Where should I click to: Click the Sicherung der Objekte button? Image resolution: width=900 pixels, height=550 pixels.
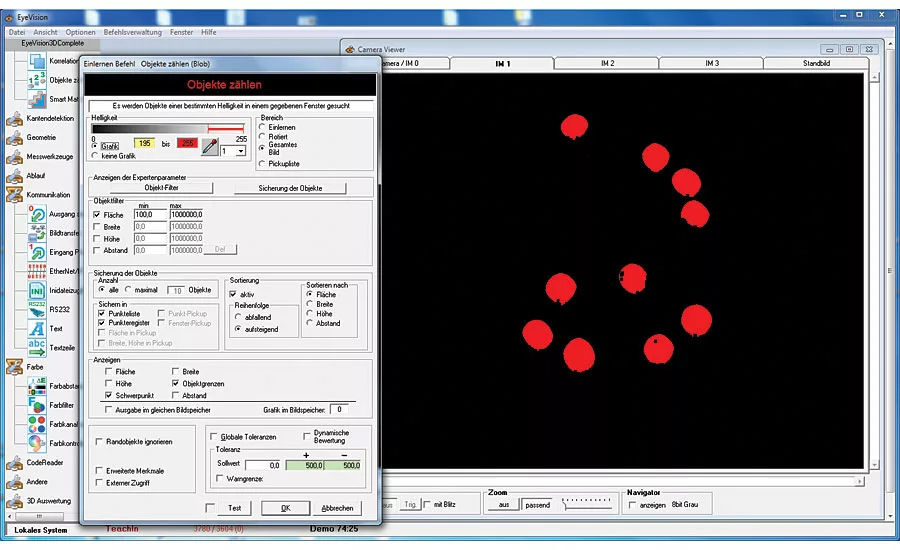tap(290, 188)
